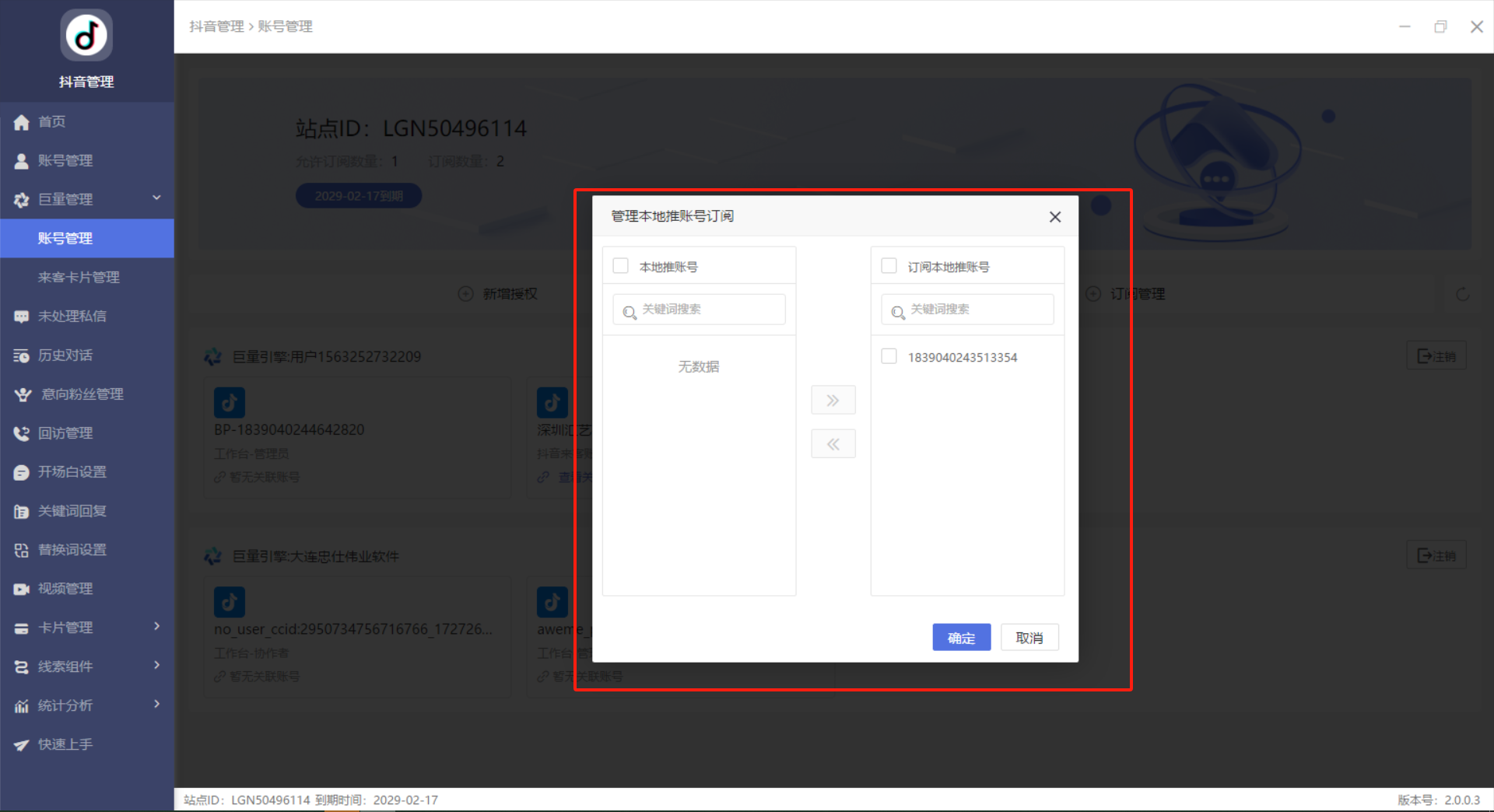Click the user icon beside 账号管理
This screenshot has width=1494, height=812.
coord(22,161)
